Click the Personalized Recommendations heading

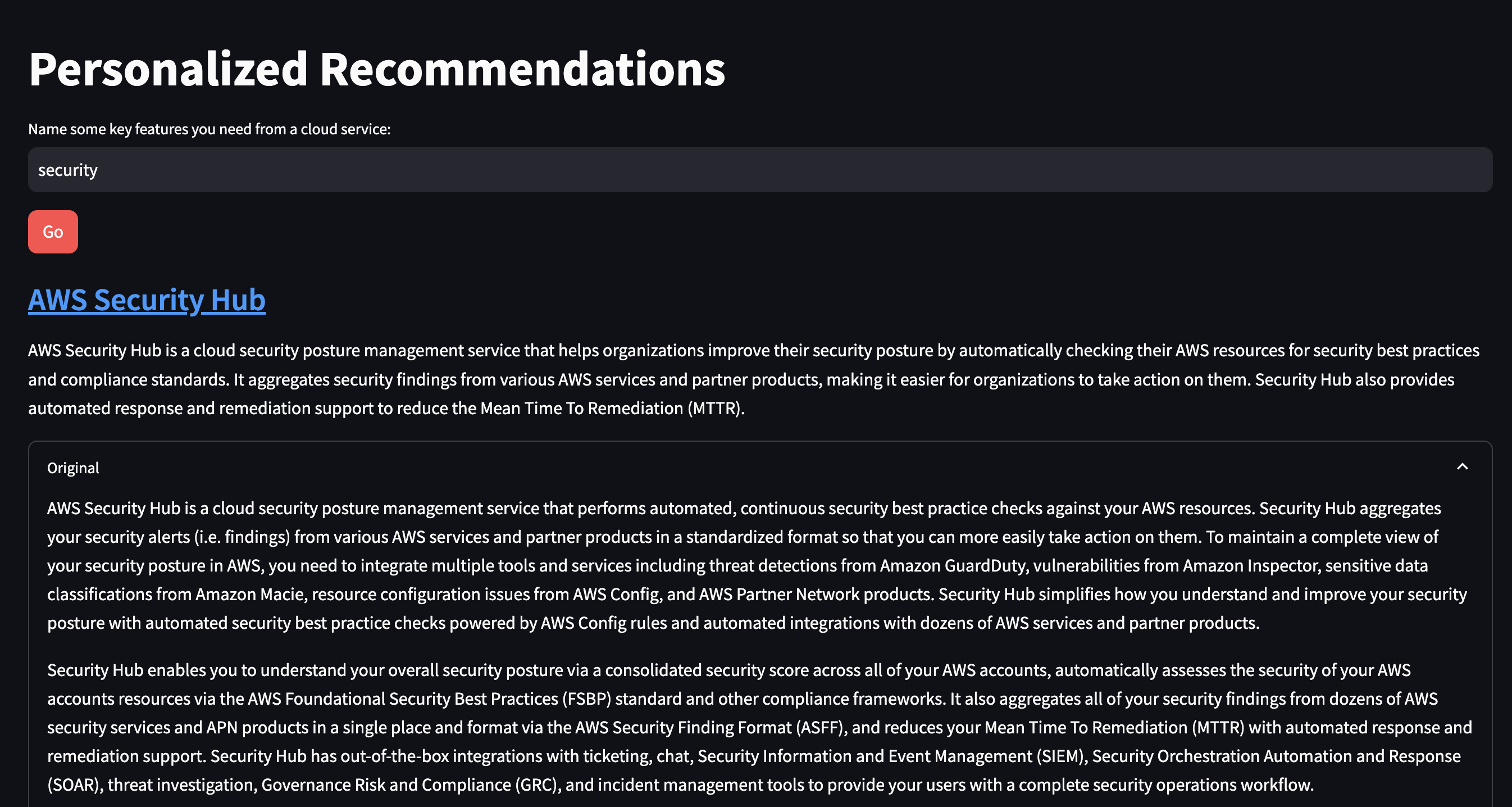click(x=377, y=69)
